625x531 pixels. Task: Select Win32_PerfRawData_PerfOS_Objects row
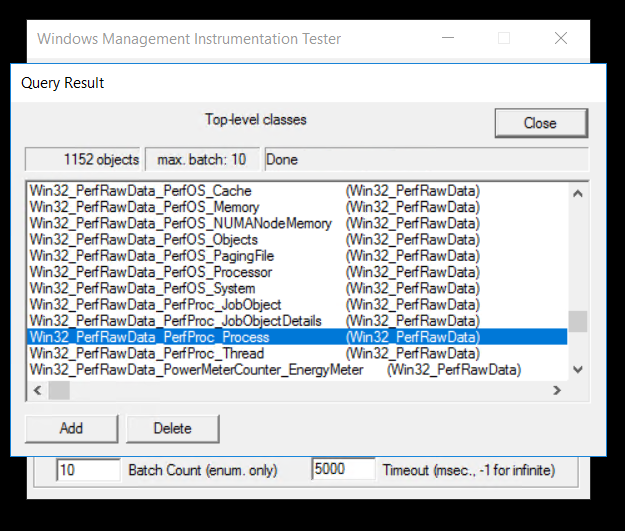(297, 240)
